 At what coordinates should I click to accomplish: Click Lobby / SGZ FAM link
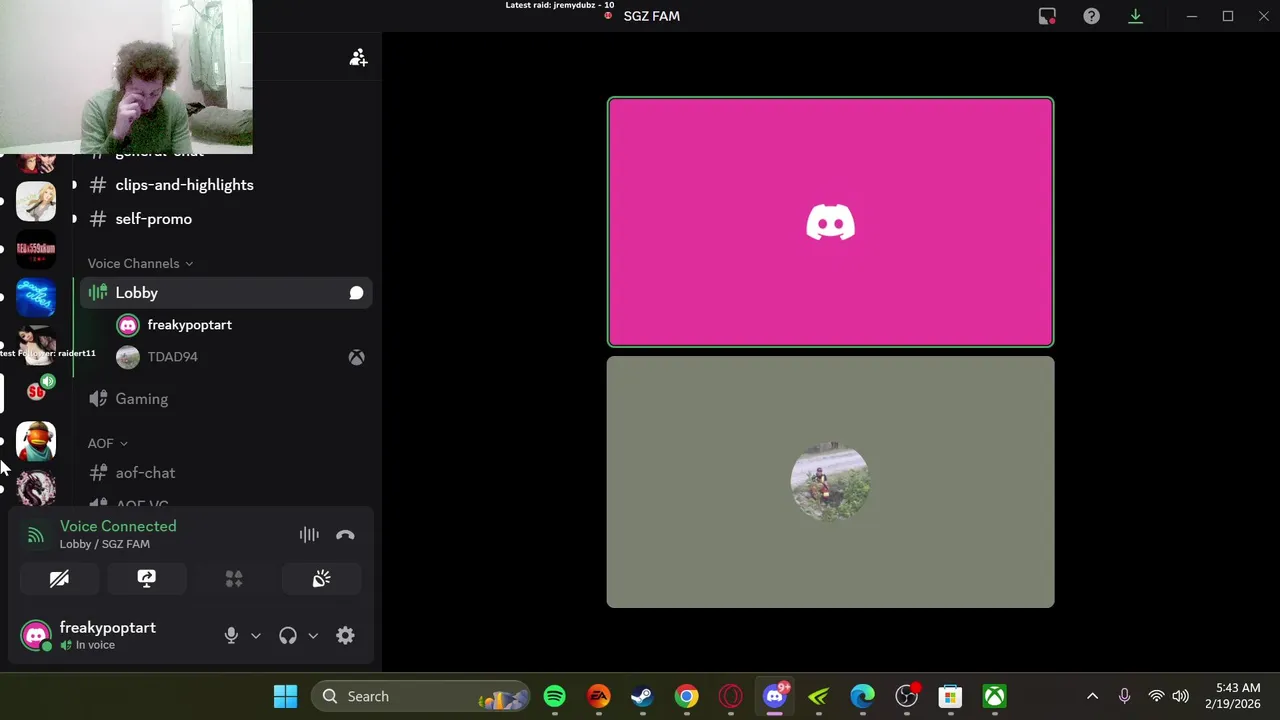[x=105, y=544]
